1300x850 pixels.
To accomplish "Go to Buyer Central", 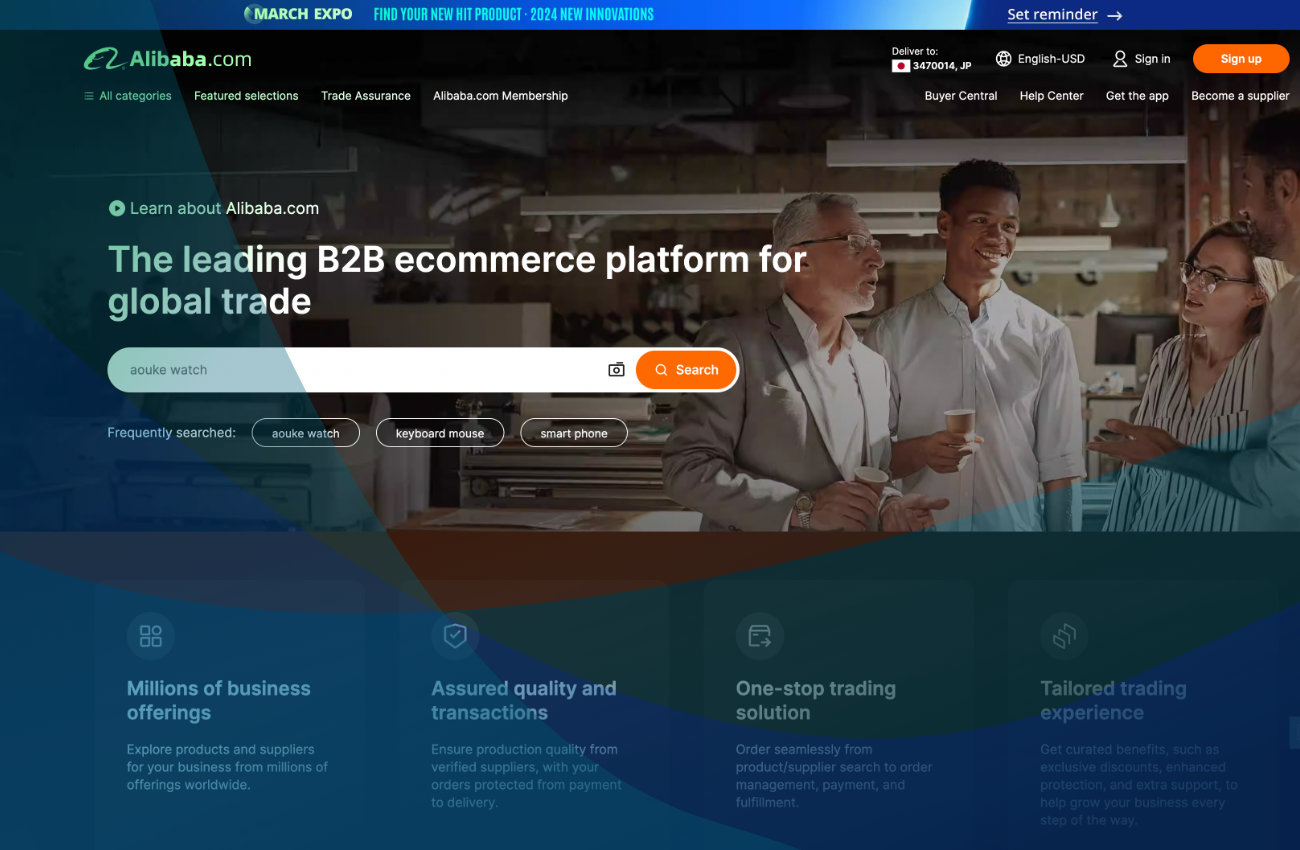I will coord(960,96).
